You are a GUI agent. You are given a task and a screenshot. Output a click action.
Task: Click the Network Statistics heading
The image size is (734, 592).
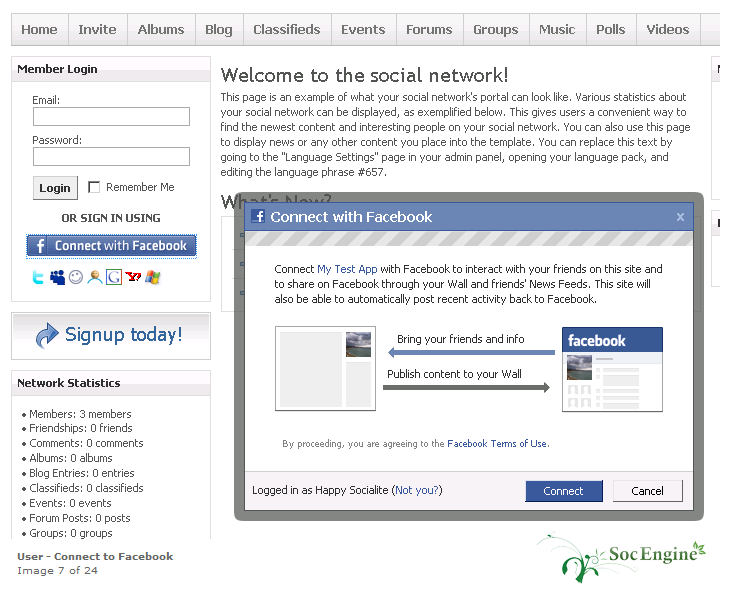click(69, 383)
